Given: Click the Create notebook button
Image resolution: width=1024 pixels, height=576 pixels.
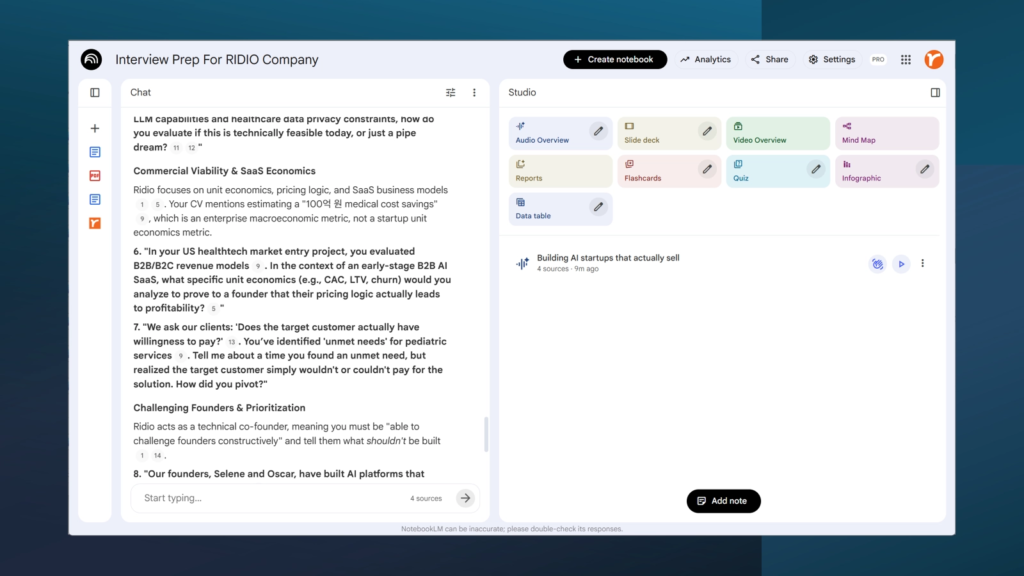Looking at the screenshot, I should (615, 60).
